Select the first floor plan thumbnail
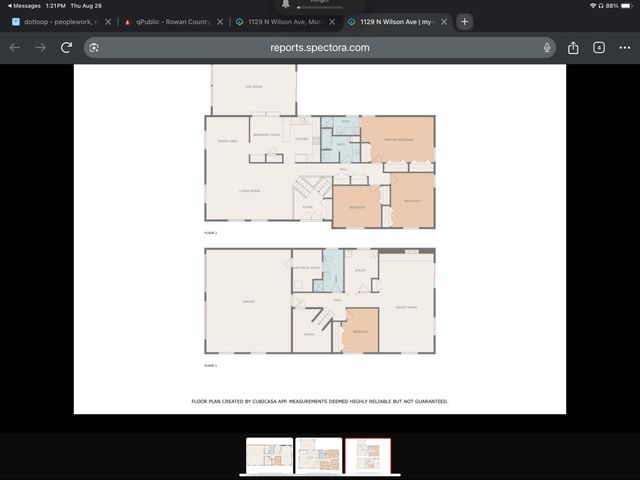The width and height of the screenshot is (640, 480). [x=270, y=454]
